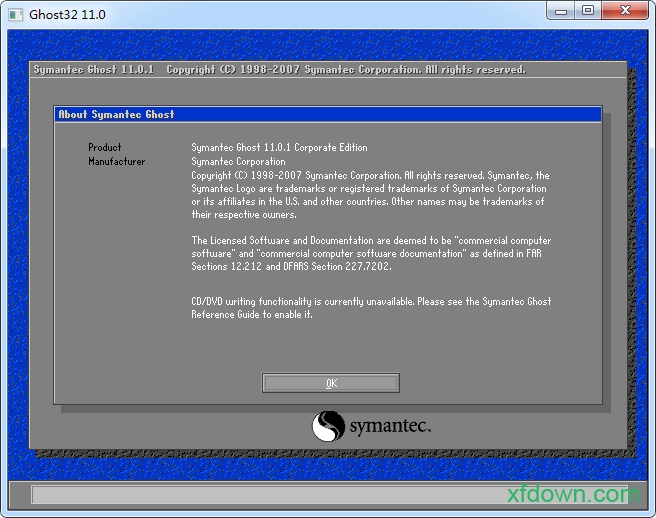Close the Ghost32 11.0 window
The width and height of the screenshot is (656, 518).
[x=625, y=11]
